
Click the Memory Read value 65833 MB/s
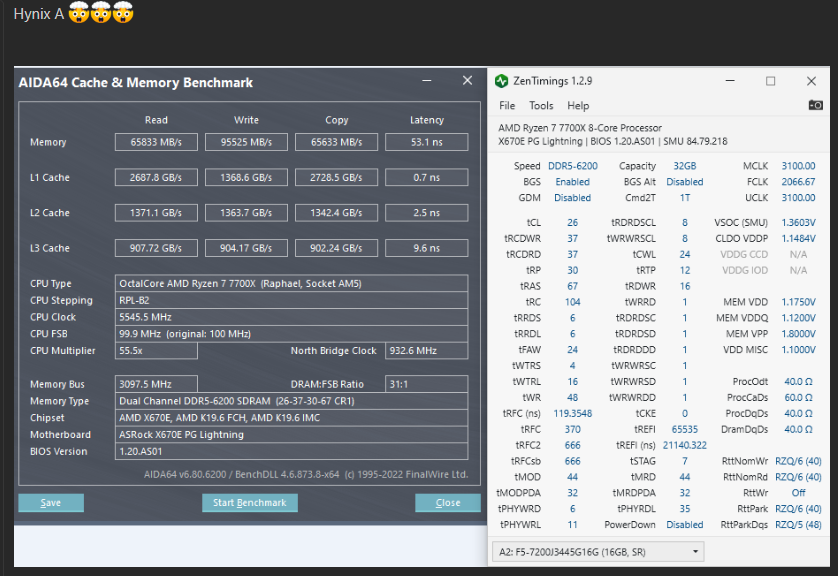[x=156, y=142]
